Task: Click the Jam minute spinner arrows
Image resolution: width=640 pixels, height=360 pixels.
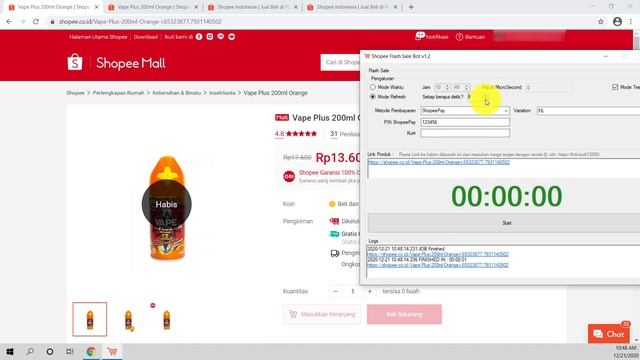Action: tap(467, 87)
